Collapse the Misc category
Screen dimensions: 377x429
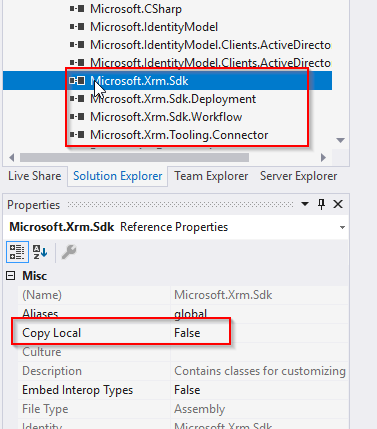(x=11, y=276)
